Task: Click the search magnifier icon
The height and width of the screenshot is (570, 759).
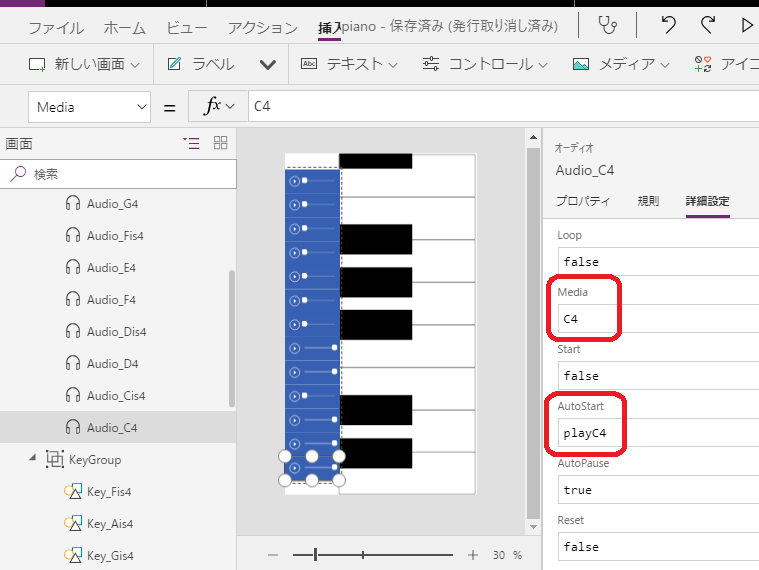Action: tap(18, 173)
